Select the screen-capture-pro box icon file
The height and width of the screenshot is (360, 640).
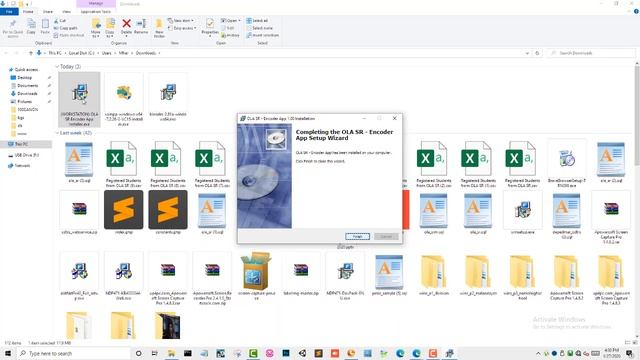pos(256,276)
